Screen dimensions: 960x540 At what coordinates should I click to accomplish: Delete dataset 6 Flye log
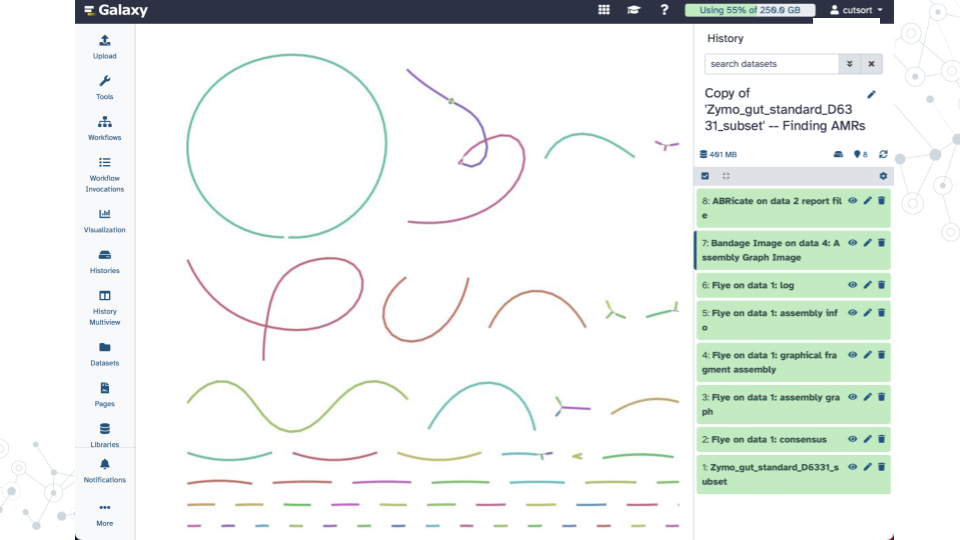coord(881,285)
